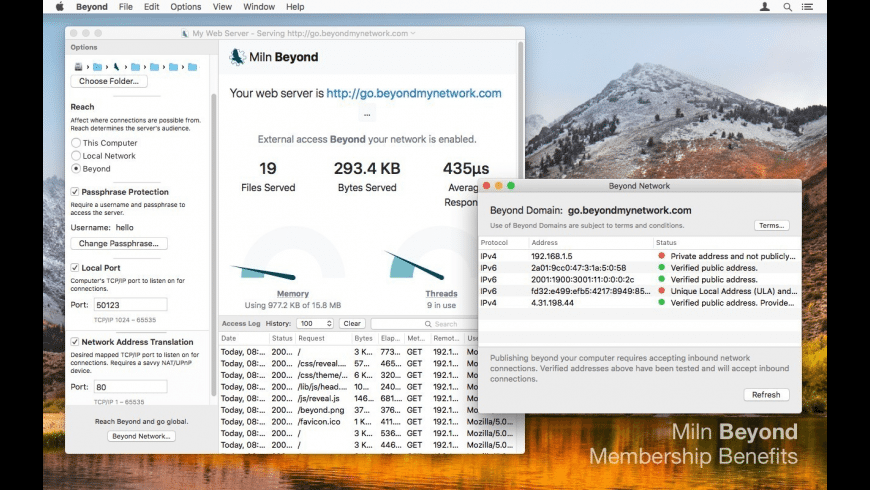Sort log by Bytes column header
The image size is (870, 490).
click(364, 338)
